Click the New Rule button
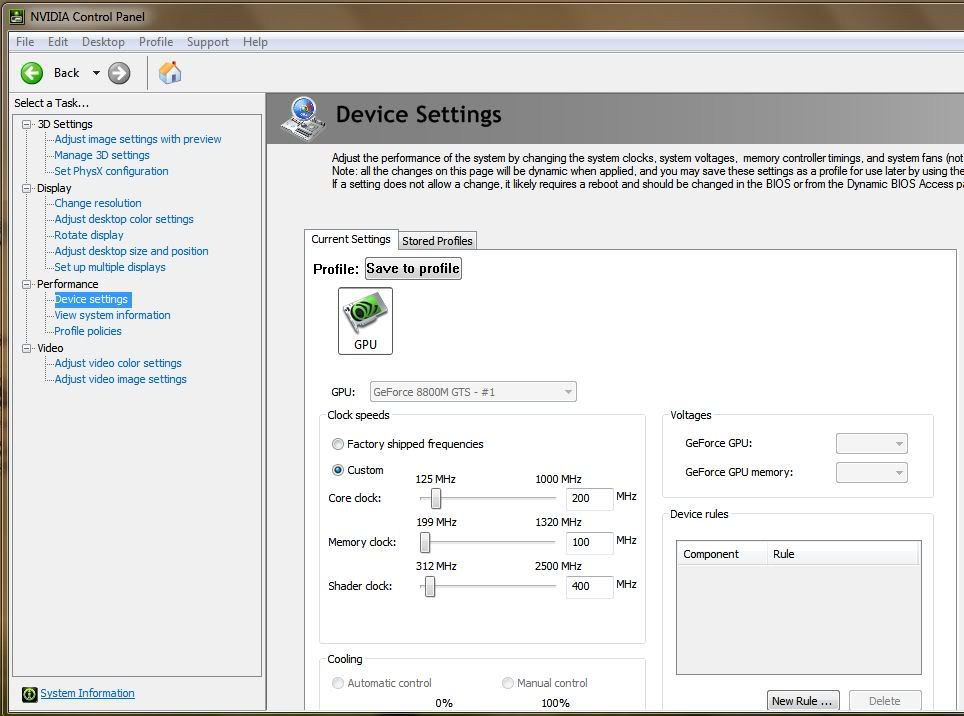 click(x=803, y=701)
